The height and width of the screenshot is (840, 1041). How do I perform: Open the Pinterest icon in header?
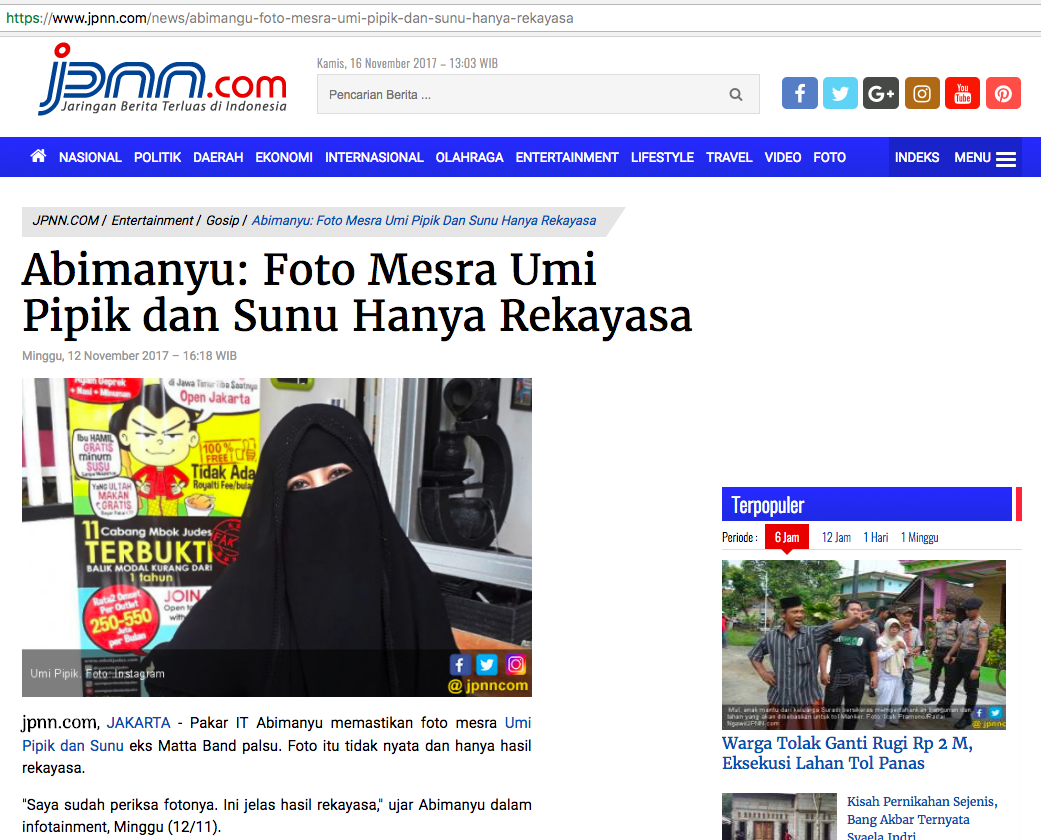pos(1003,93)
